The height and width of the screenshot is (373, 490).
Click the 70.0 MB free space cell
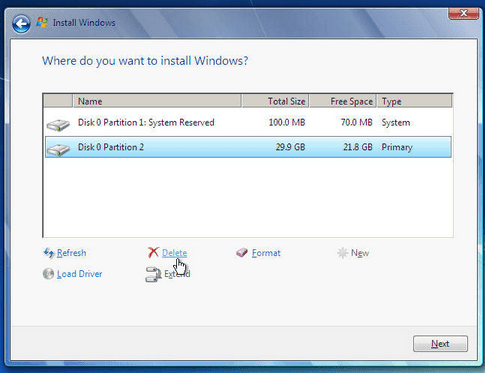pos(356,123)
